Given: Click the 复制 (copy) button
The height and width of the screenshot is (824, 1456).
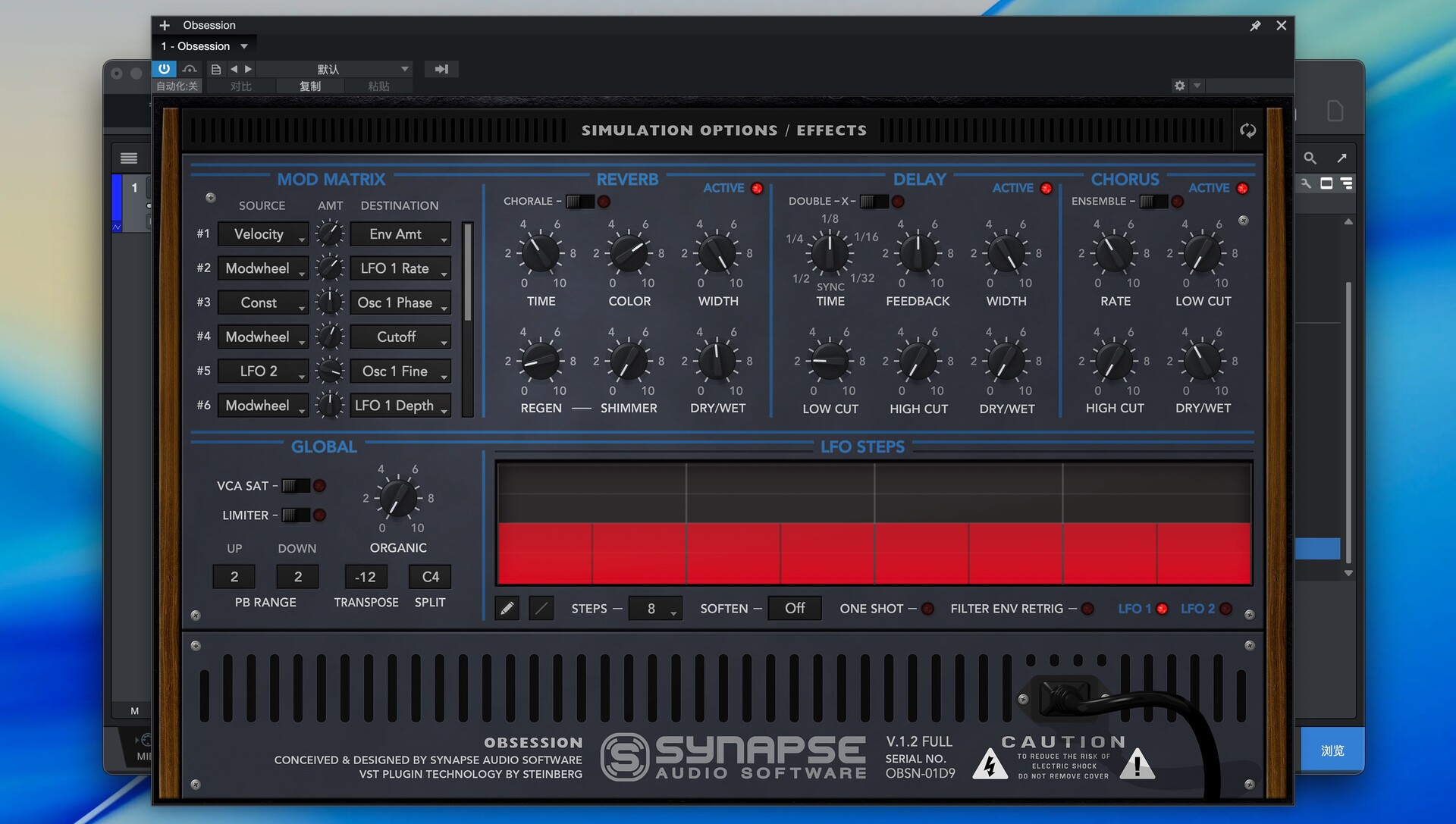Looking at the screenshot, I should (x=310, y=86).
